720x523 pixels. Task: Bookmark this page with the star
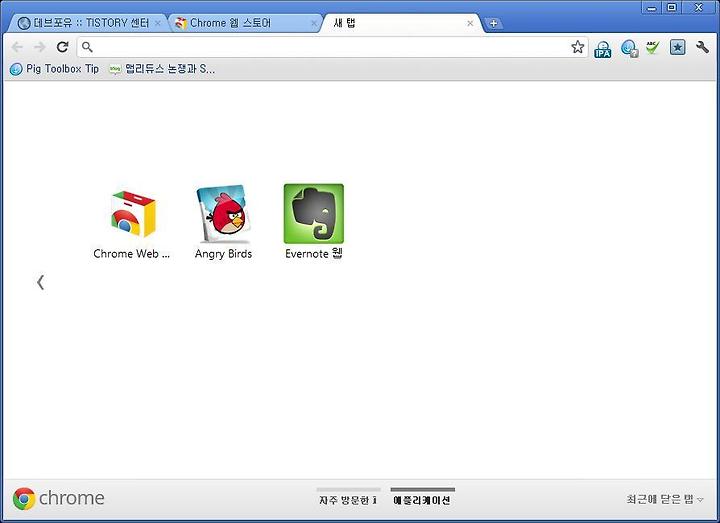click(x=578, y=46)
